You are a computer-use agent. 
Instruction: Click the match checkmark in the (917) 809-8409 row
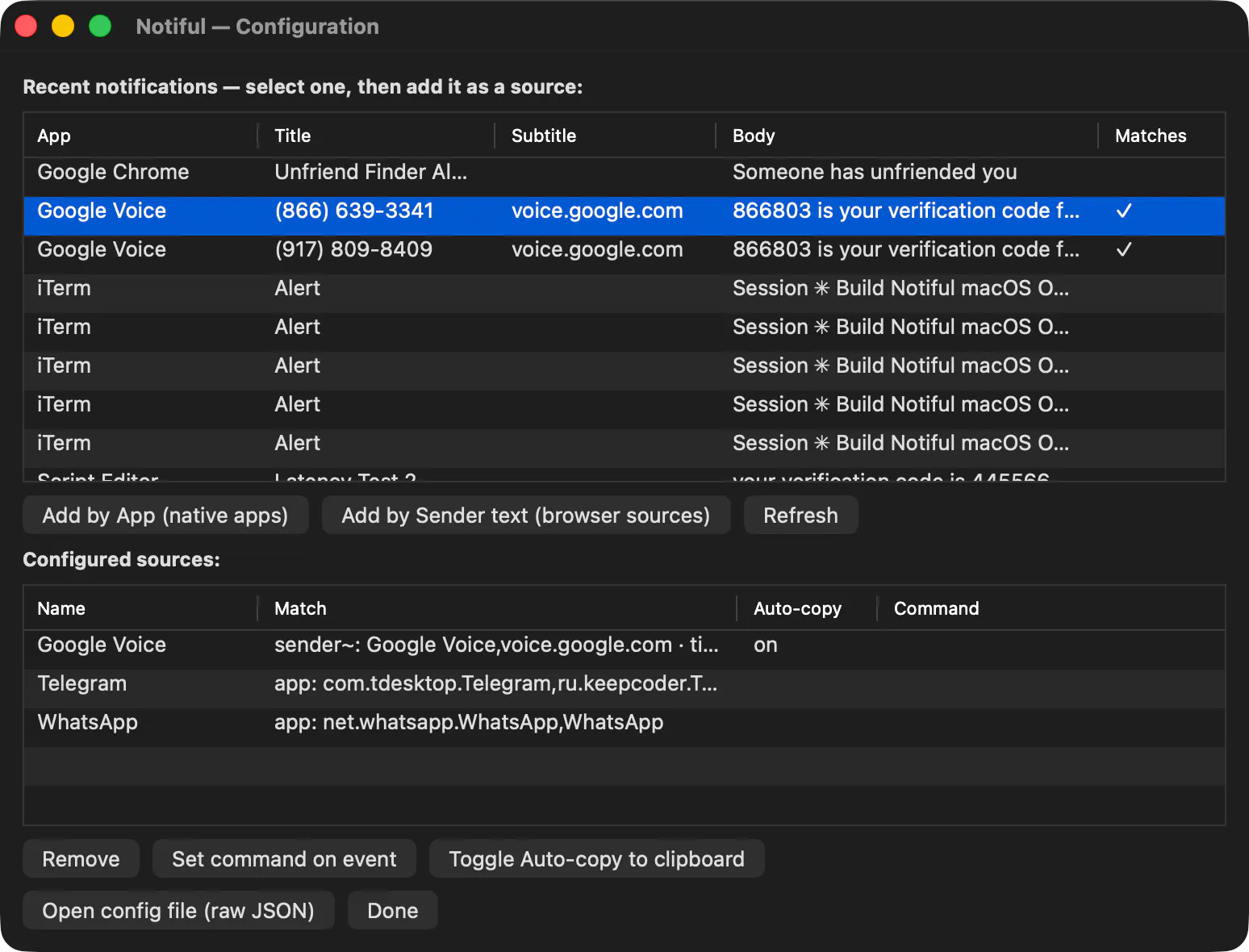[1124, 249]
